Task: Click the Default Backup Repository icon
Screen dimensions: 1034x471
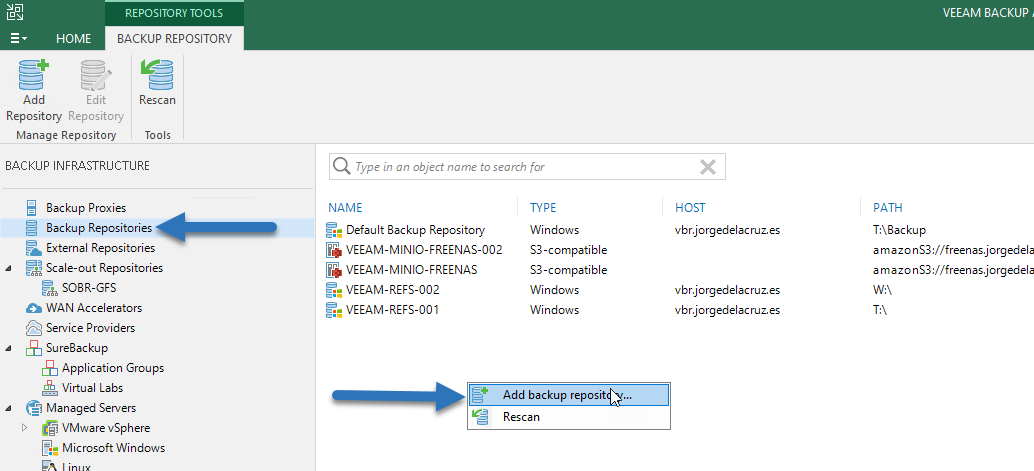Action: coord(334,230)
